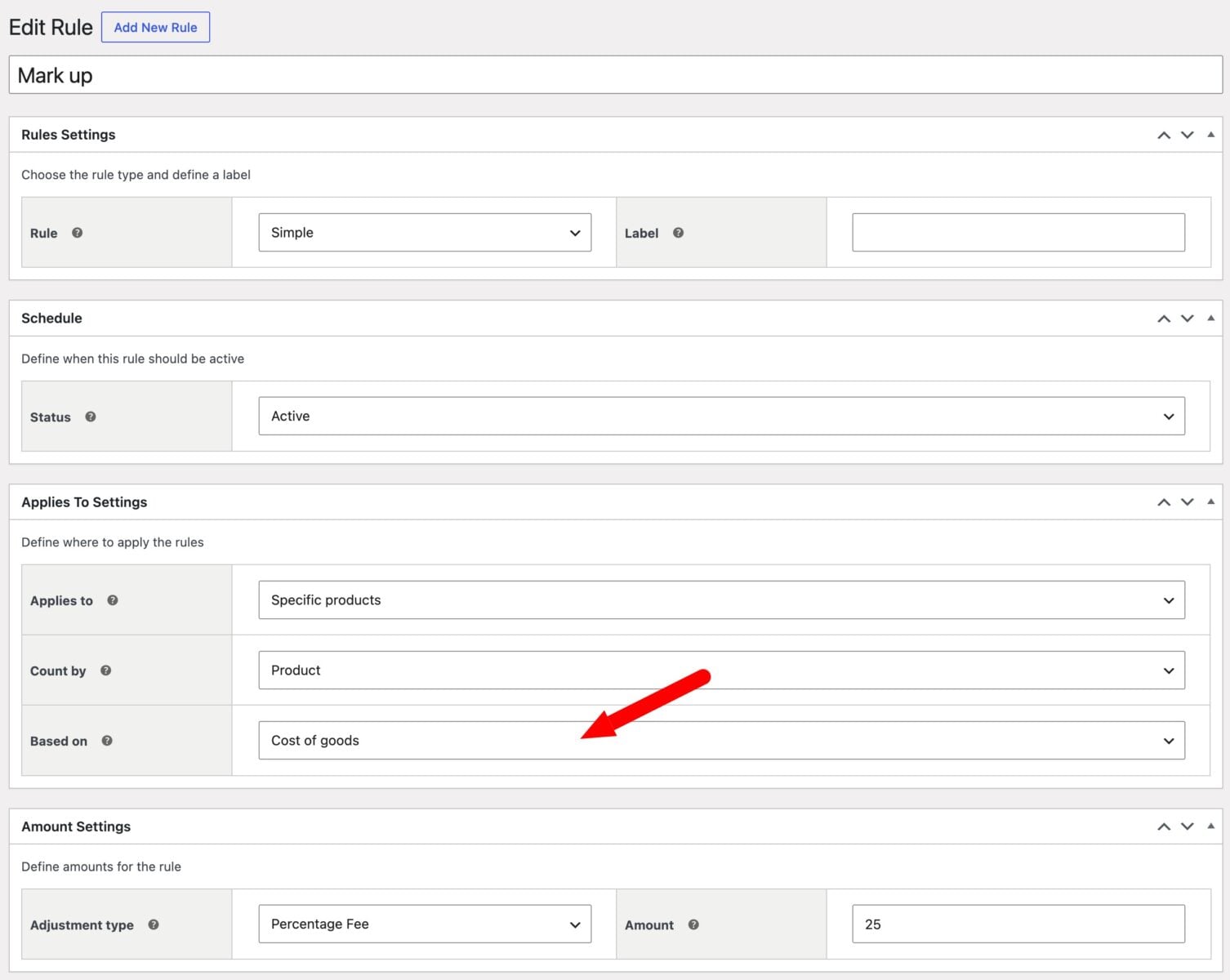Click the Rules Settings panel heading
The image size is (1230, 980).
[x=69, y=135]
